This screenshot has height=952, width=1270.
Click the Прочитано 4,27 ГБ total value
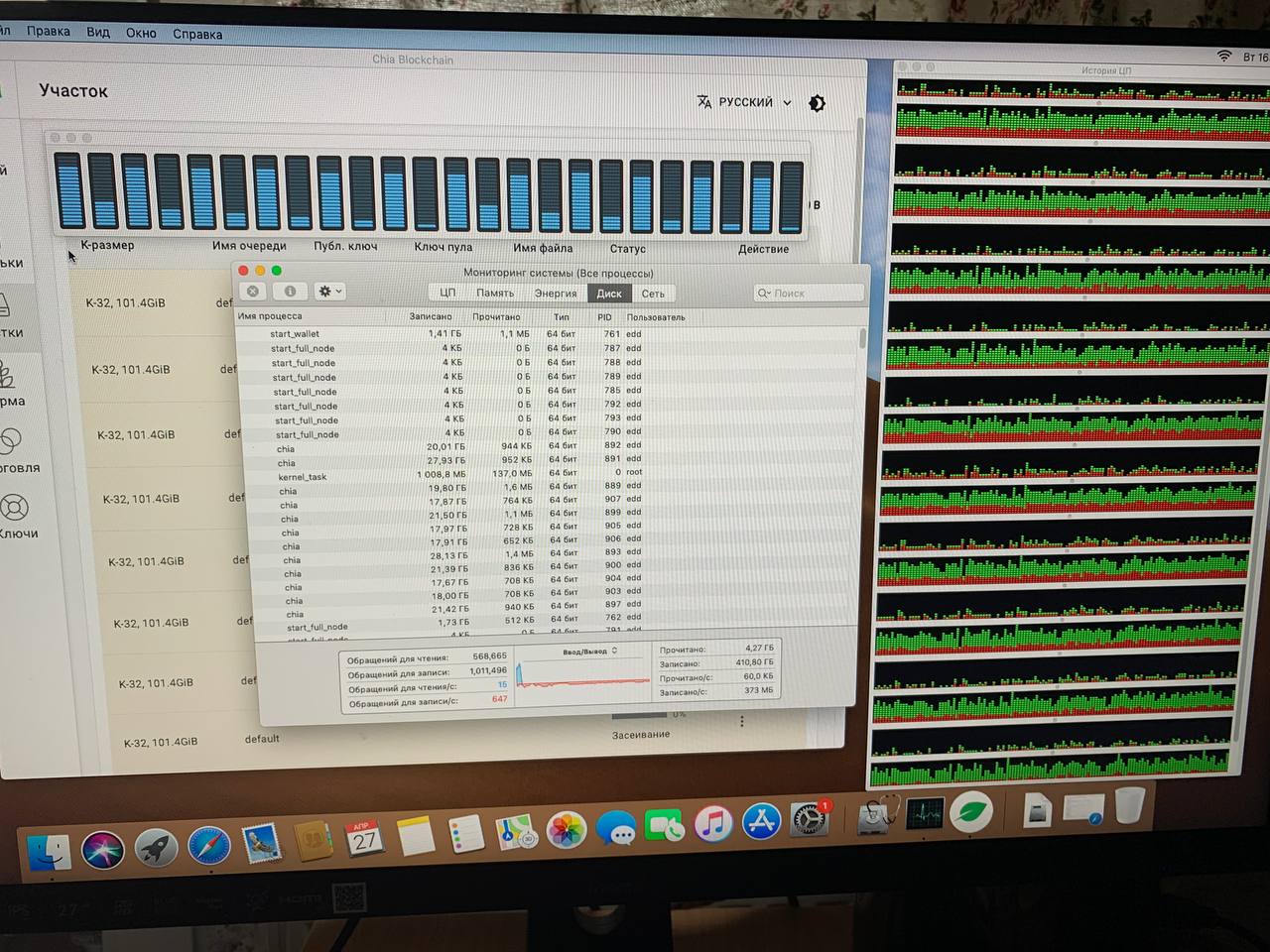pyautogui.click(x=759, y=649)
